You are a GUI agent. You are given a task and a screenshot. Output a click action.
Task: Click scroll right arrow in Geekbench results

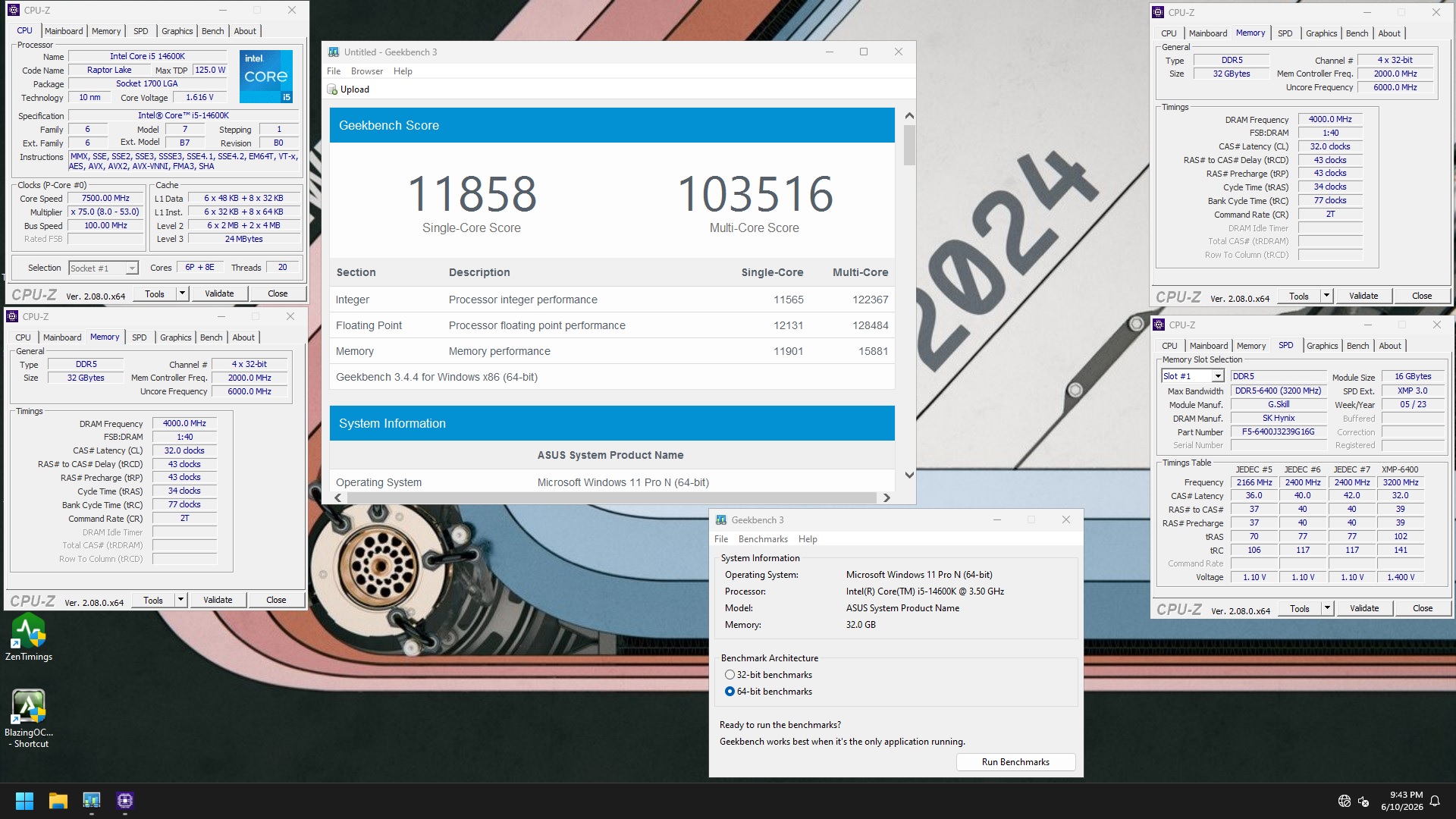886,498
